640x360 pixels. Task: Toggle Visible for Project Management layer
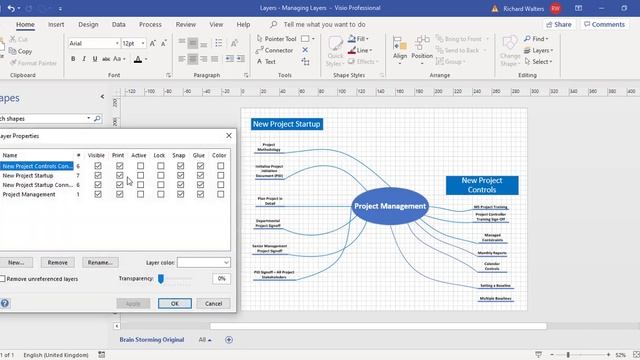pos(98,194)
